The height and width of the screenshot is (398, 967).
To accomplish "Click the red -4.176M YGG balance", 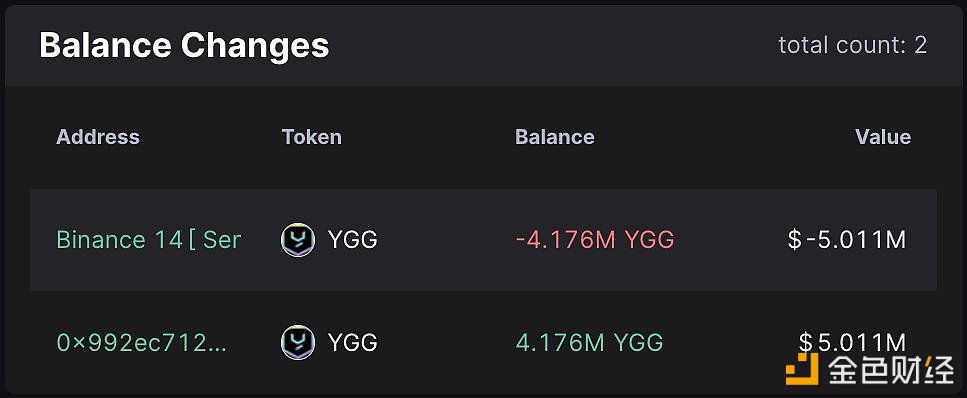I will click(x=595, y=239).
